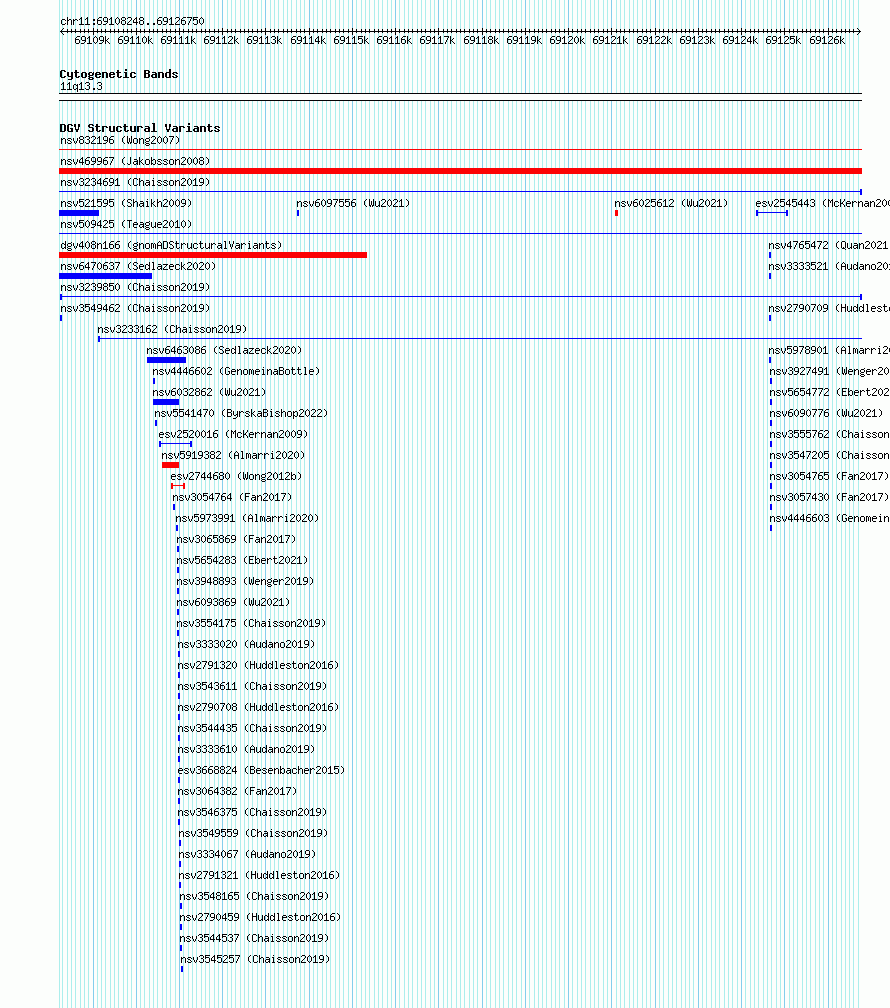The image size is (890, 1008).
Task: Select nsv6032862 (Wu2021) label
Action: pos(209,392)
